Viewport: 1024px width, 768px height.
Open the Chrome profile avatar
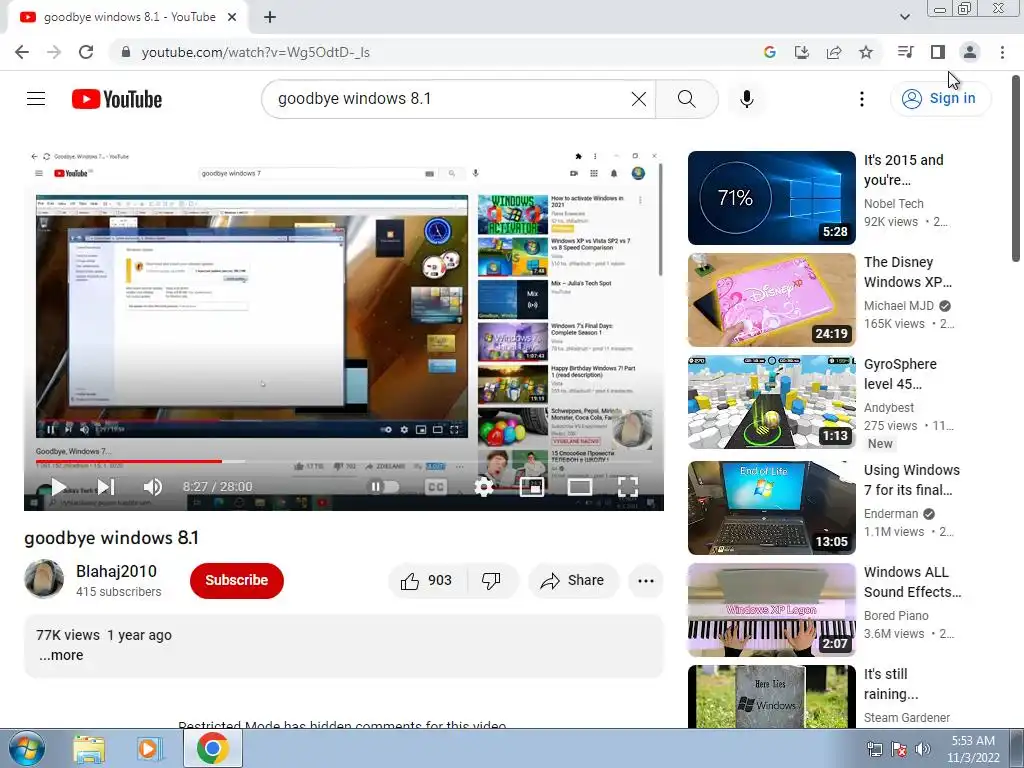(x=970, y=52)
